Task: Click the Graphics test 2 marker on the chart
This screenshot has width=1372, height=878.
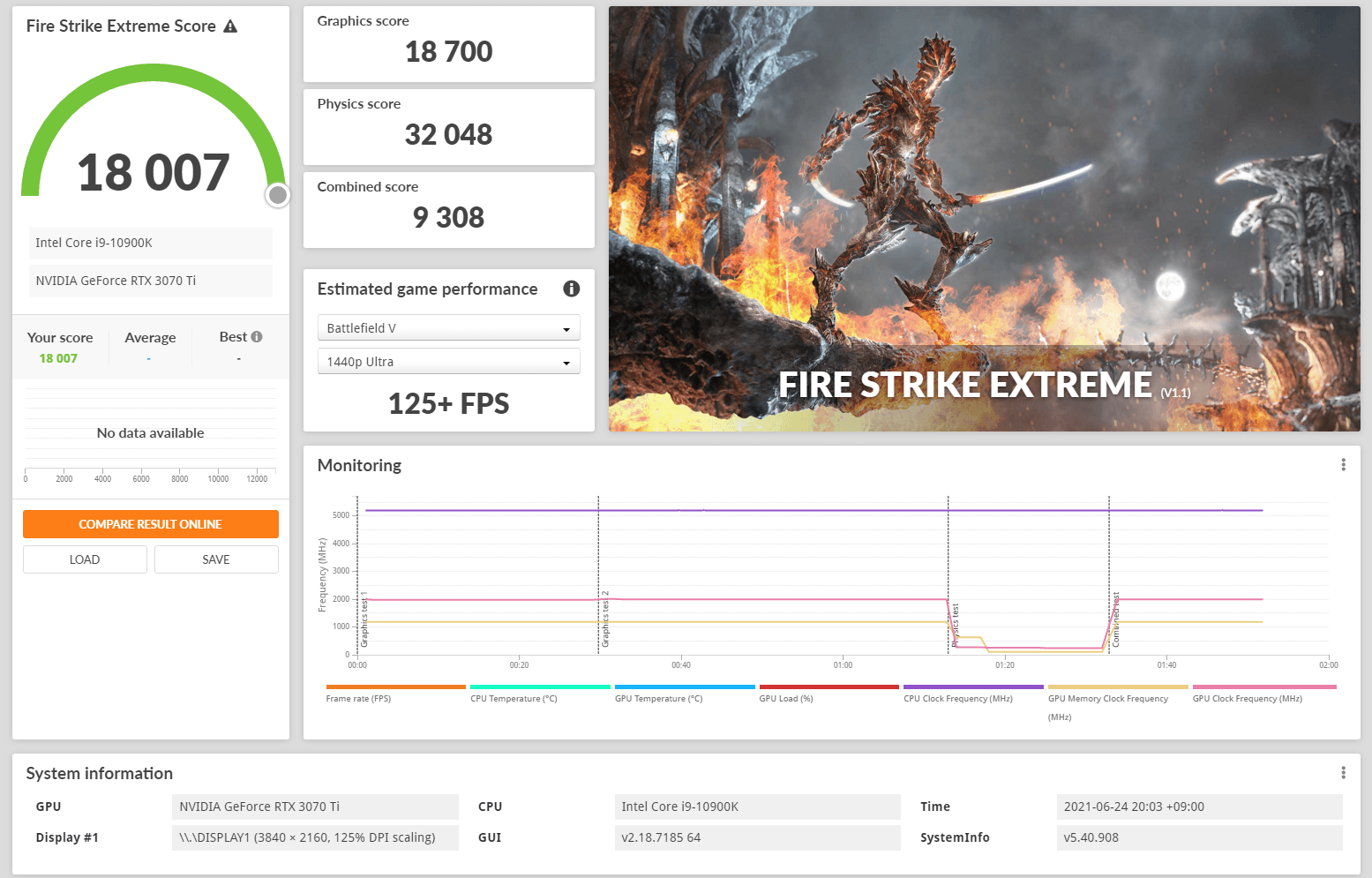Action: [x=605, y=619]
